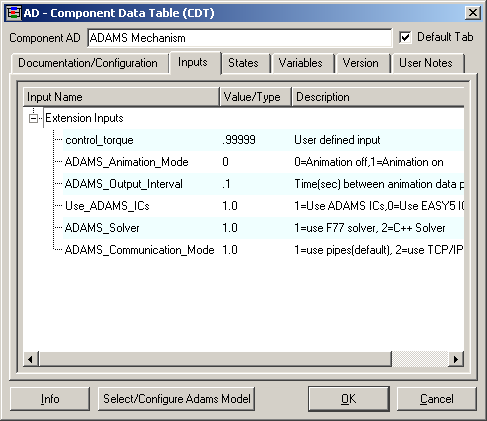487x421 pixels.
Task: Click the Component AD name field
Action: [x=240, y=38]
